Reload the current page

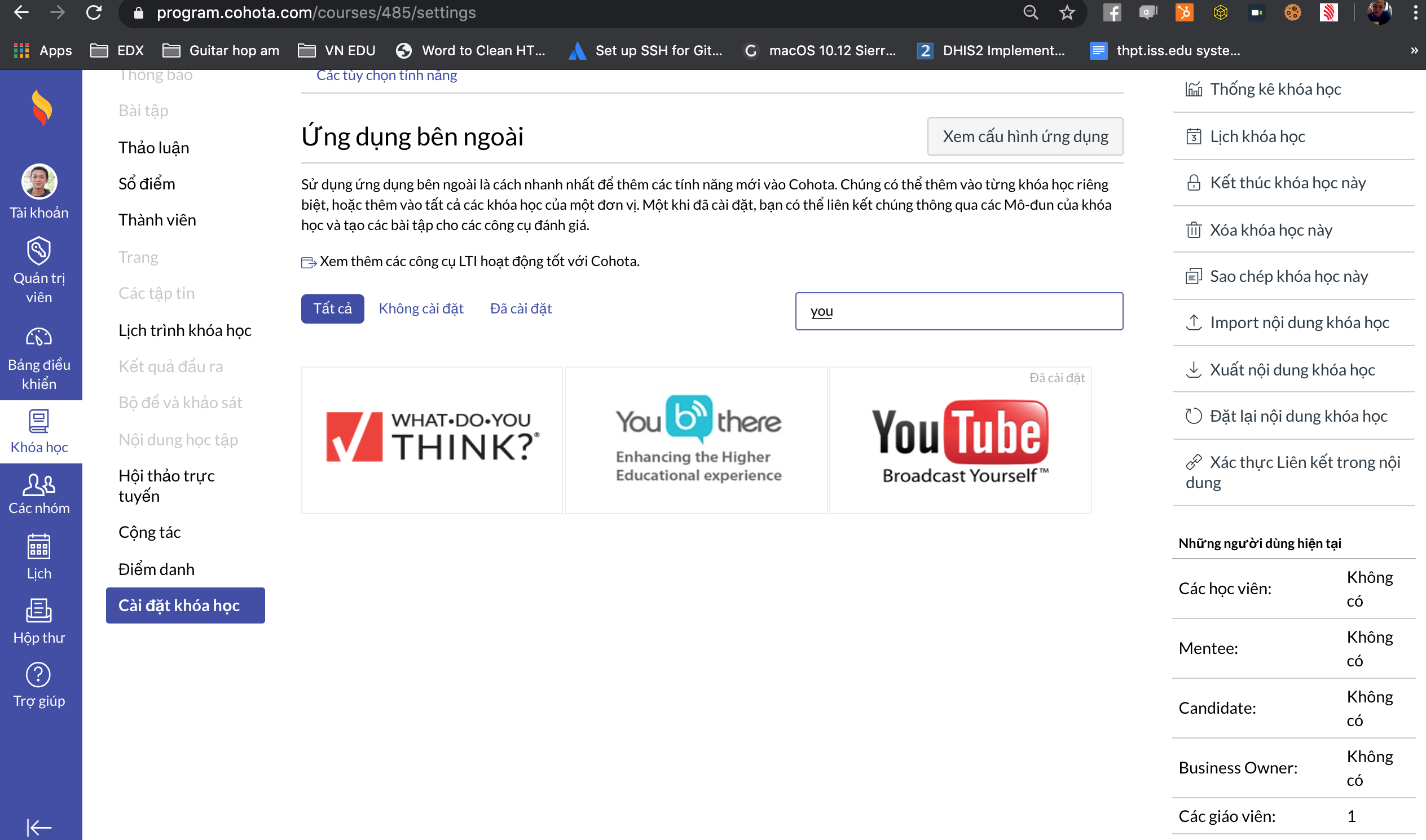94,12
